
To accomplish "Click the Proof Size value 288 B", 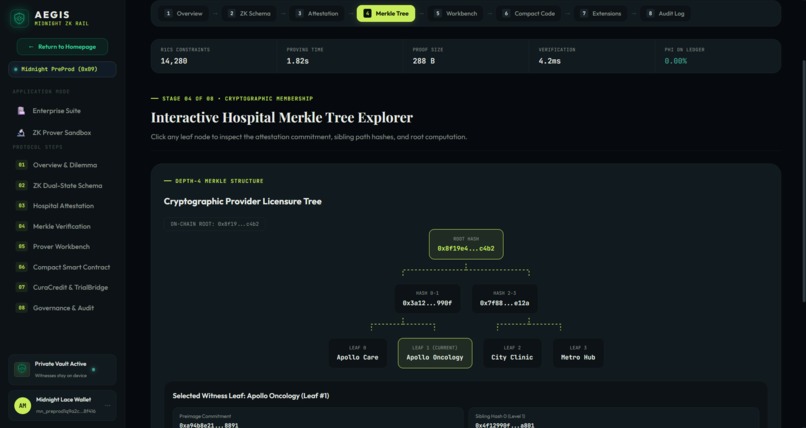I will coord(424,61).
